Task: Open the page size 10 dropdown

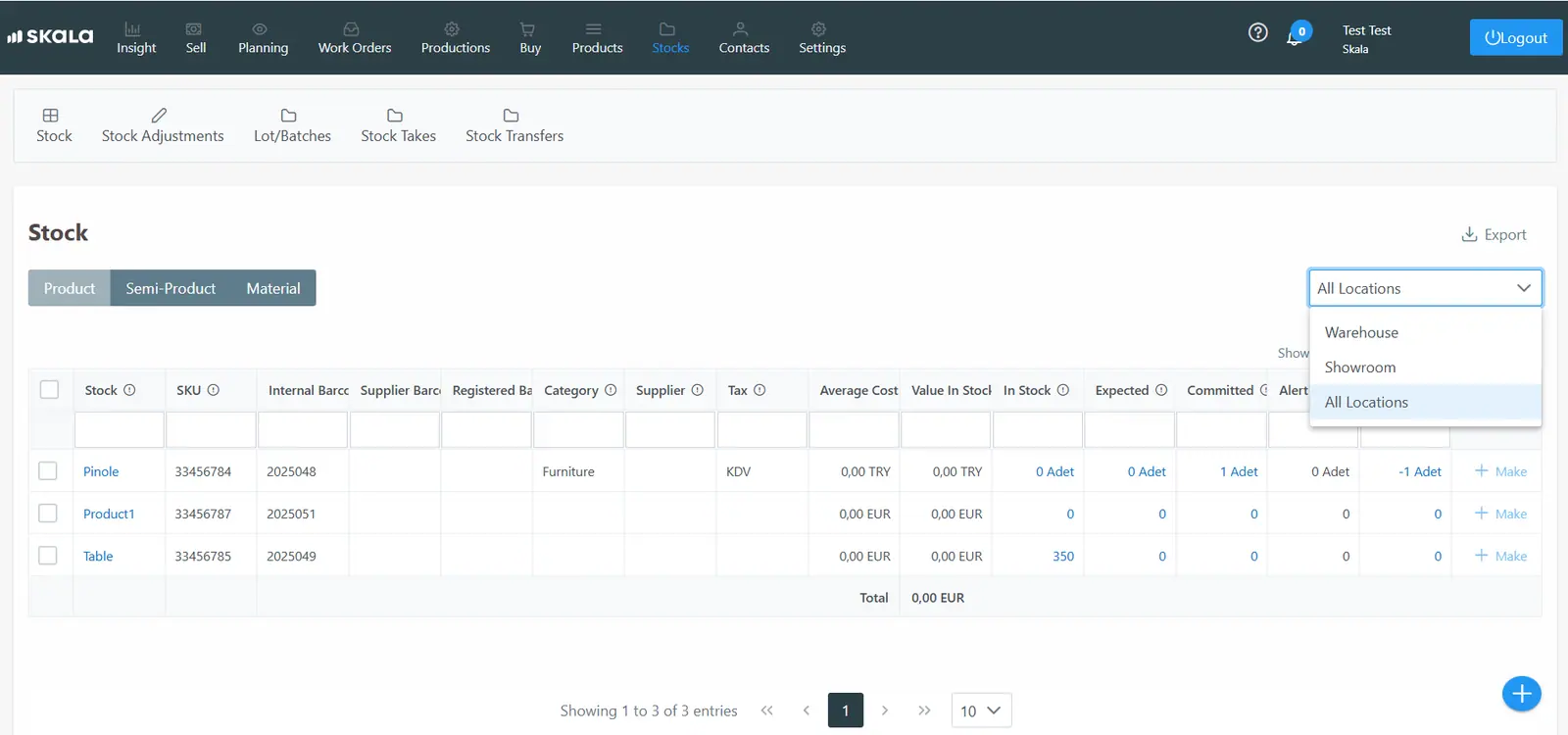Action: point(981,710)
